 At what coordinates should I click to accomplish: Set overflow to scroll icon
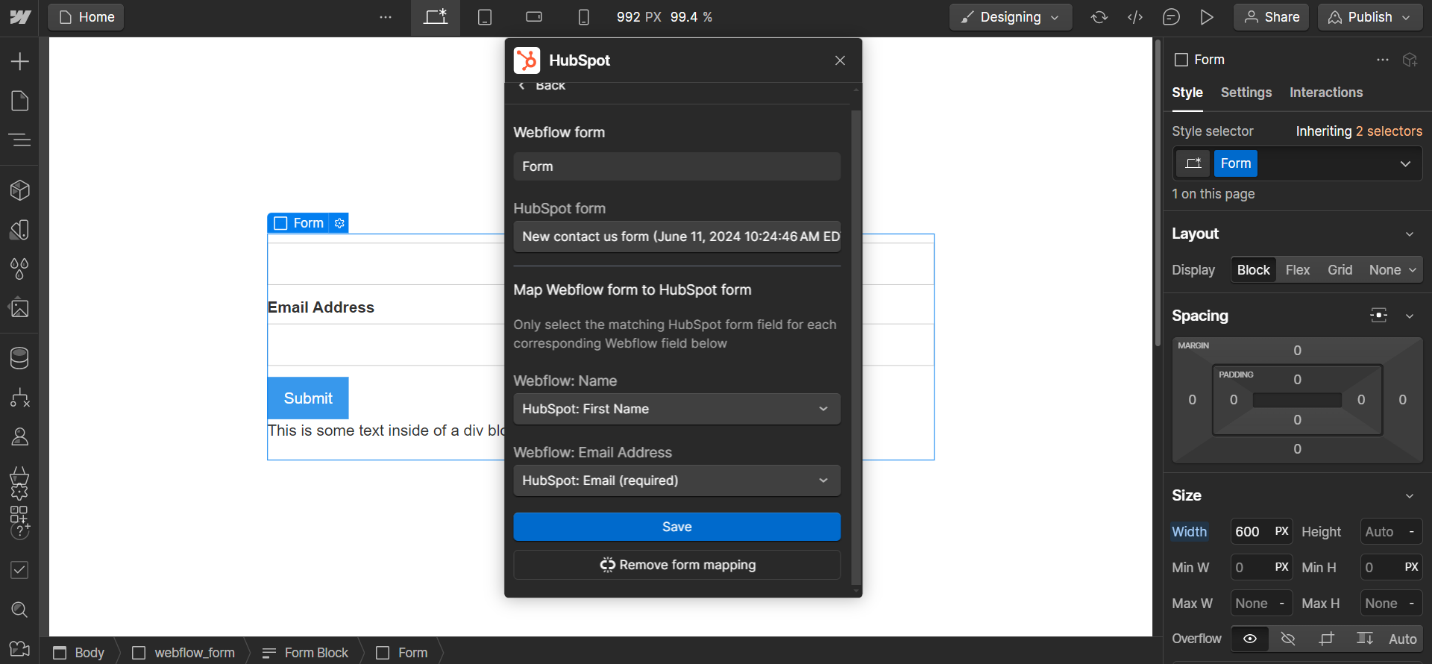tap(1364, 638)
